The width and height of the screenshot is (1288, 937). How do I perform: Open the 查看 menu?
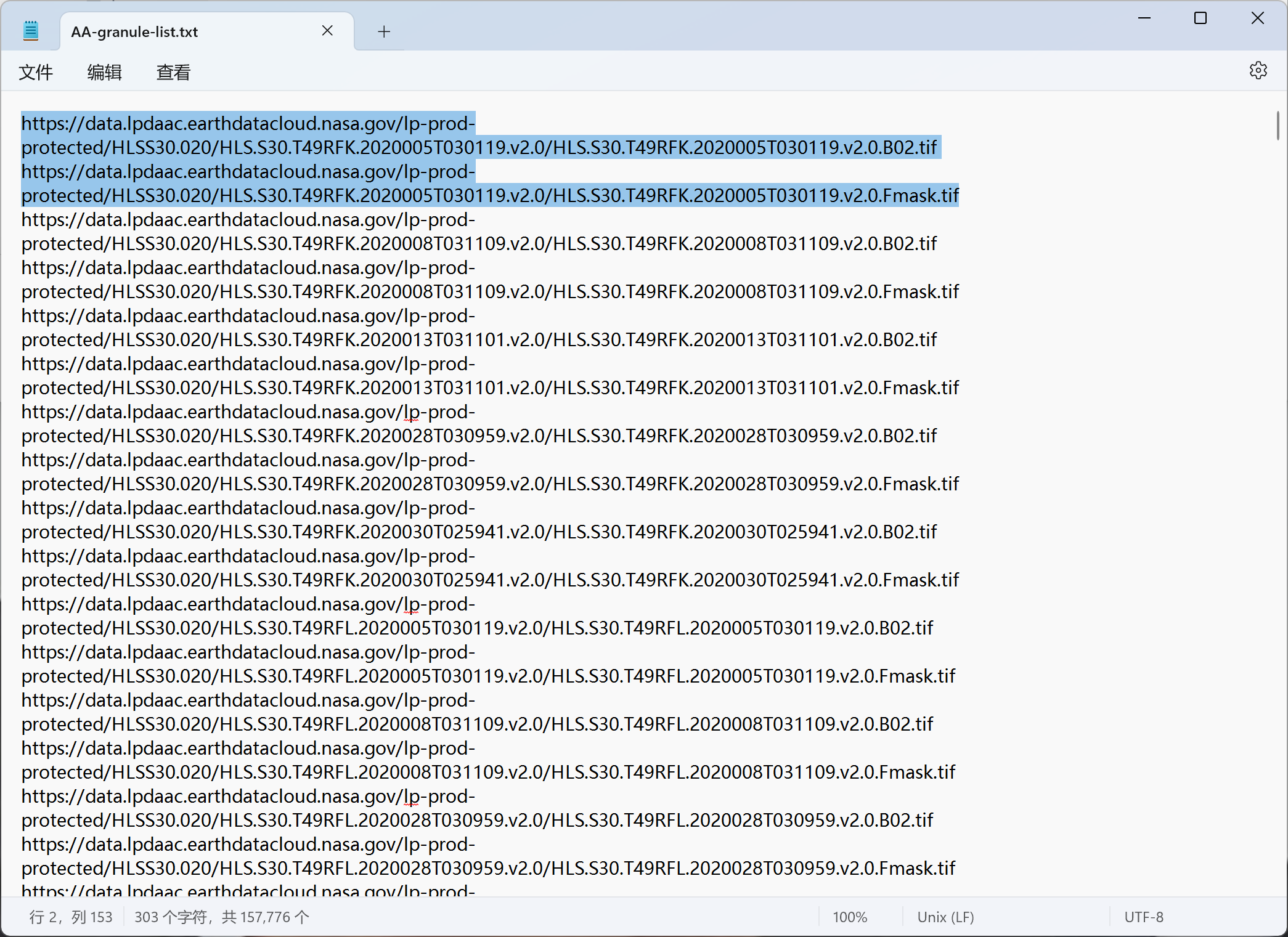coord(174,73)
